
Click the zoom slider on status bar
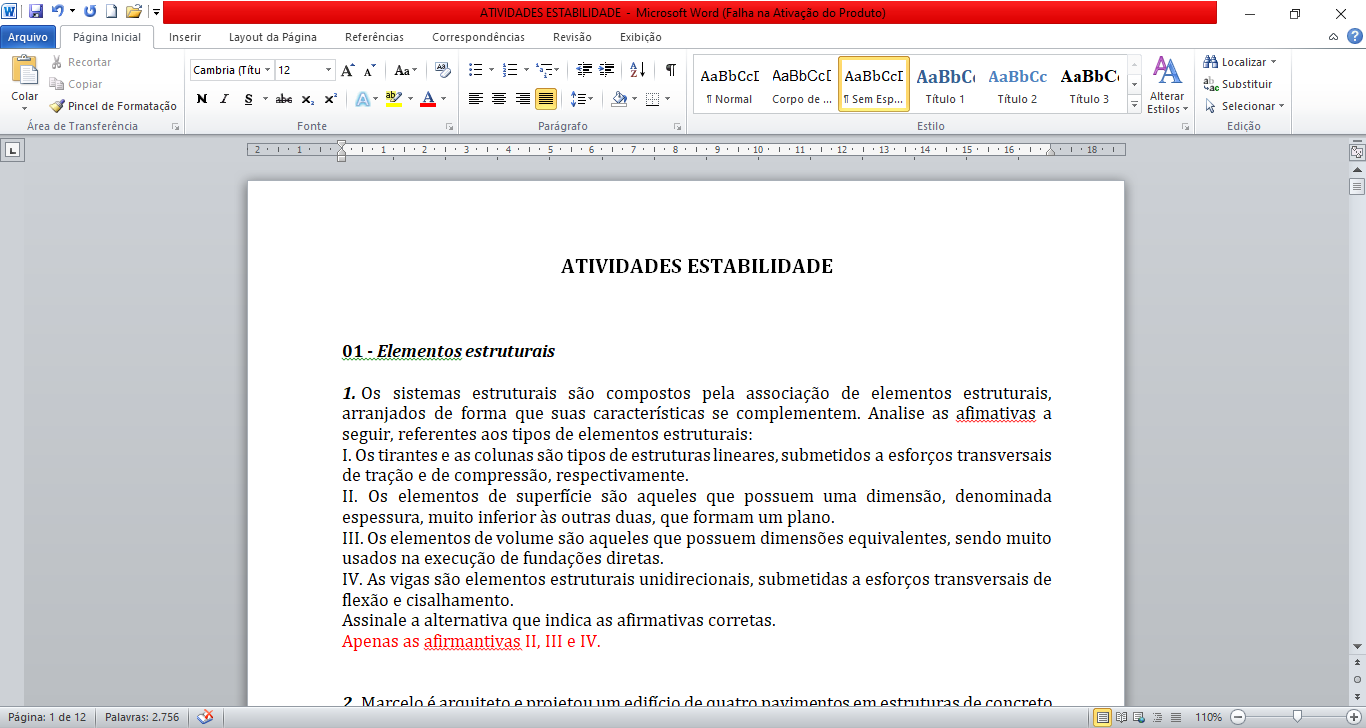tap(1297, 717)
